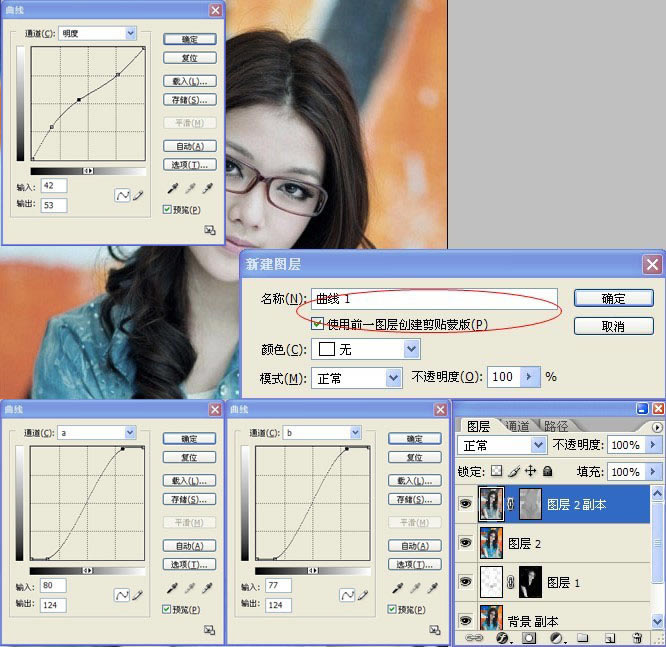Choose curve point tool in channel b curves dialog
Image resolution: width=666 pixels, height=647 pixels.
click(x=347, y=595)
